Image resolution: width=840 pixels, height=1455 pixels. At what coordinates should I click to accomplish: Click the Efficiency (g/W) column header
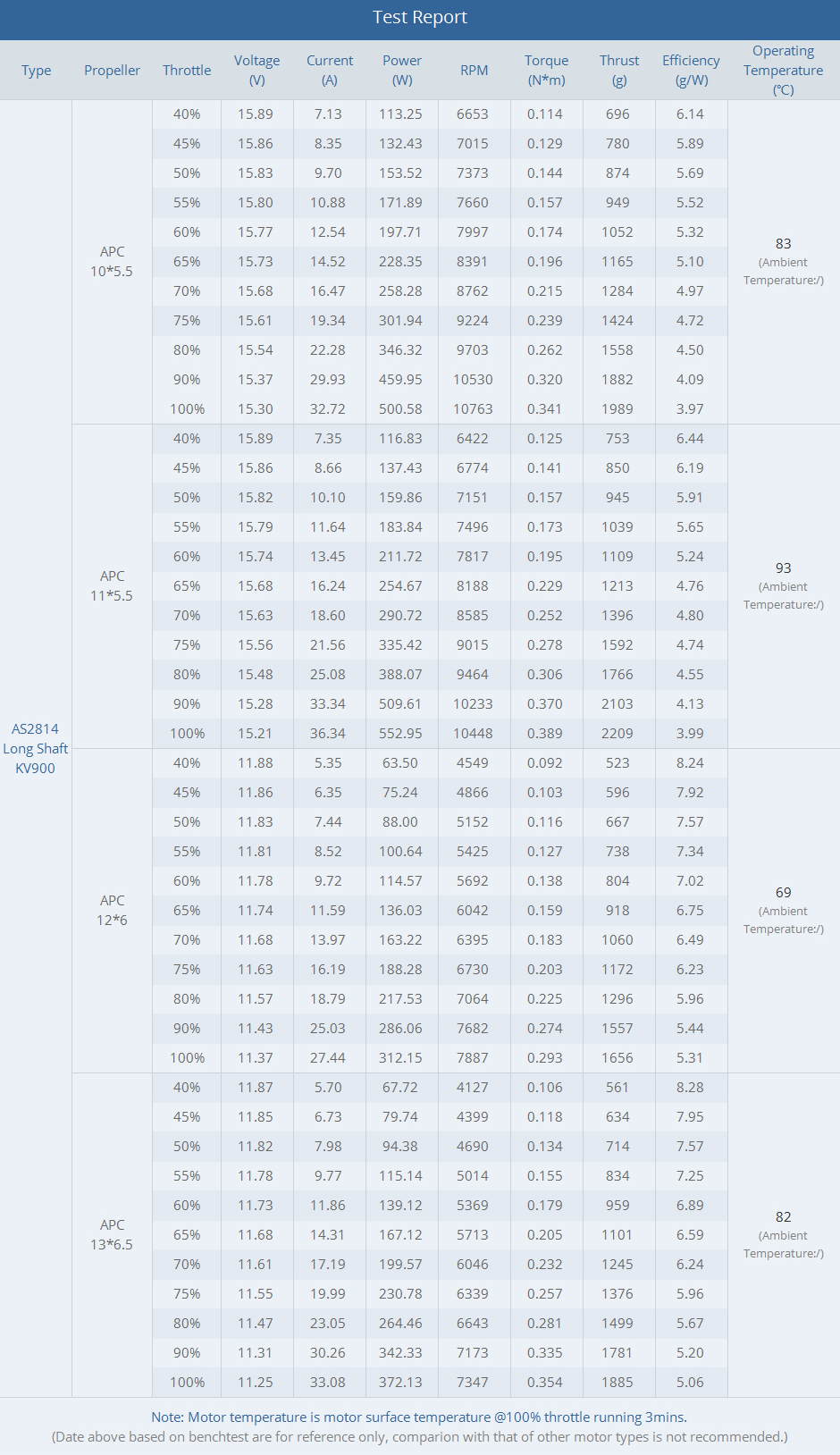click(691, 71)
